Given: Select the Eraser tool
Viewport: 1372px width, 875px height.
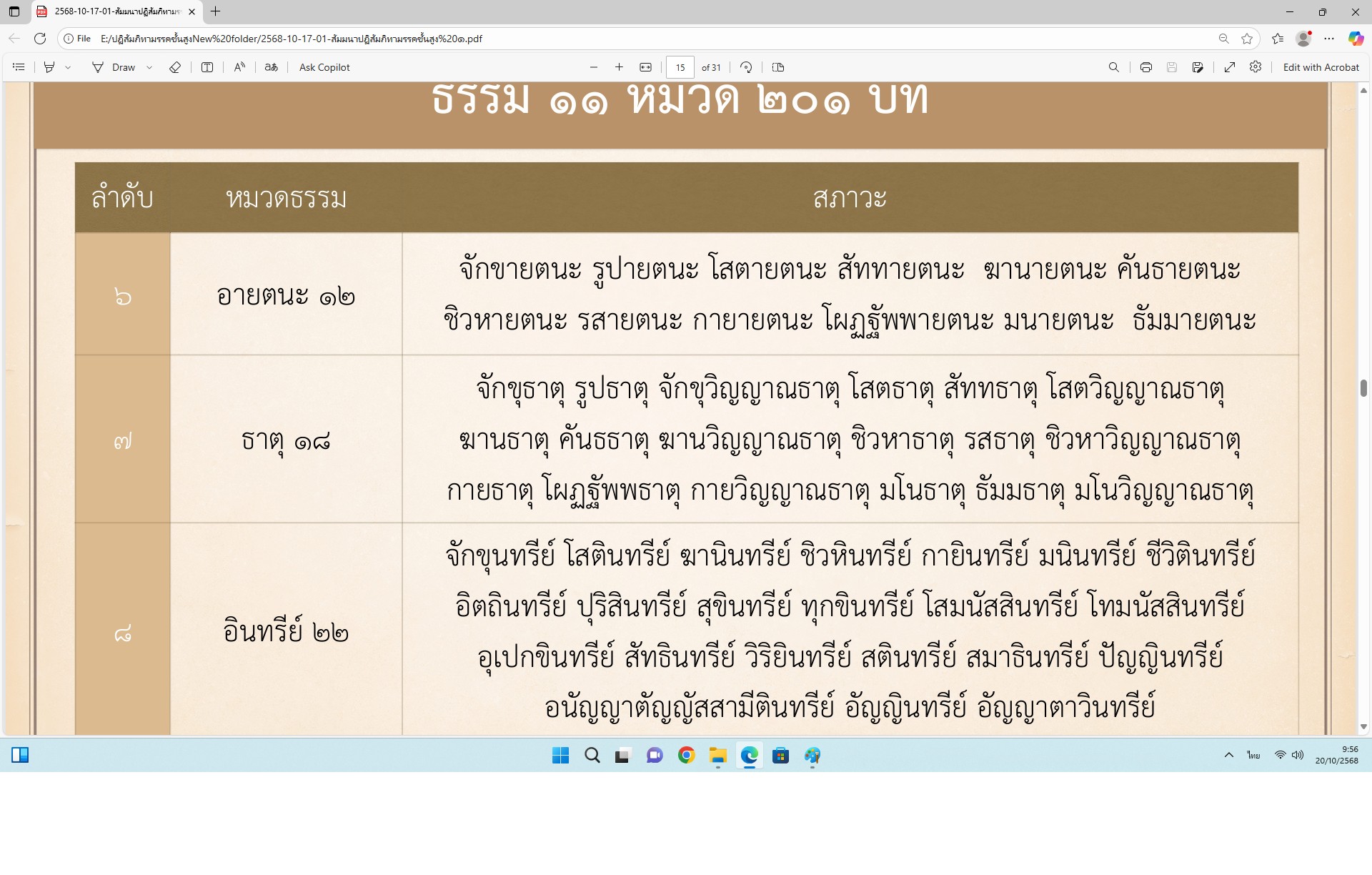Looking at the screenshot, I should click(x=175, y=67).
